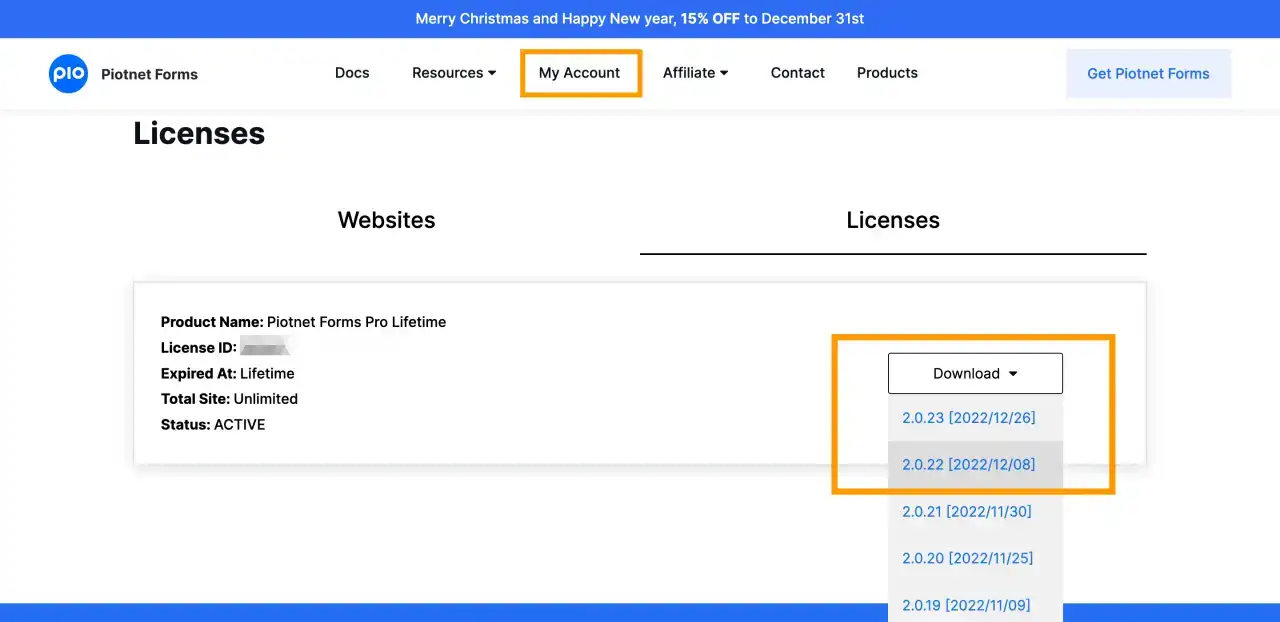
Task: Switch to the Licenses tab
Action: 893,220
